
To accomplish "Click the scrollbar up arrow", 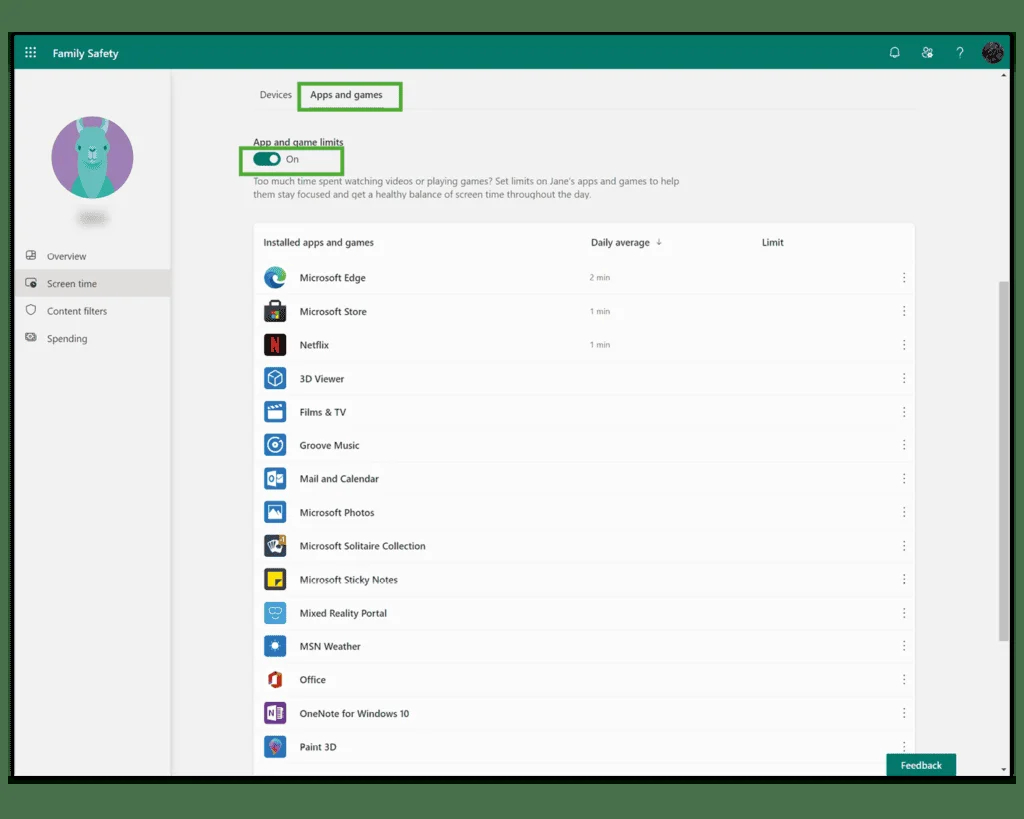I will point(1004,76).
